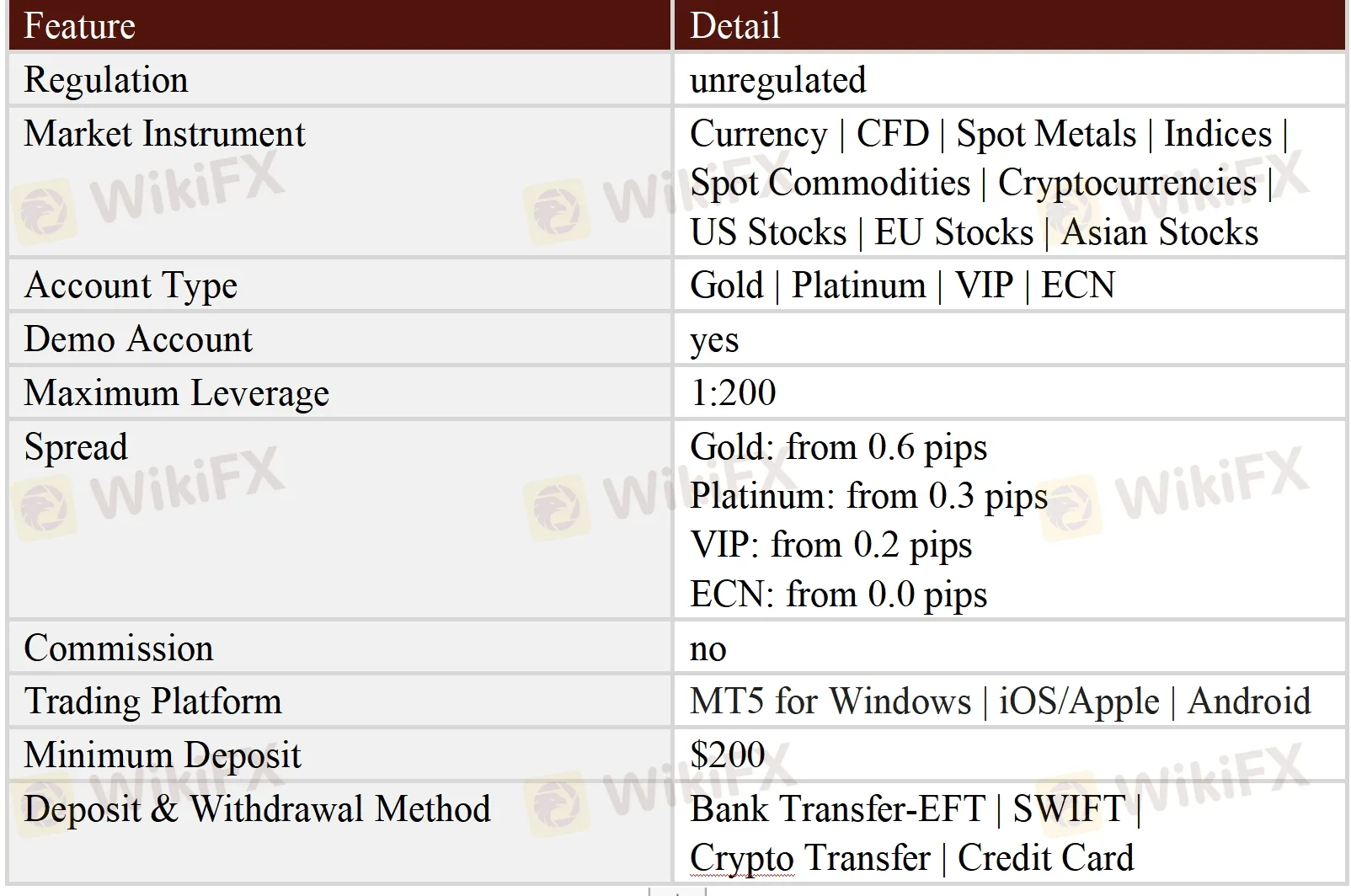The image size is (1351, 896).
Task: Click the $200 minimum deposit value
Action: pos(727,755)
